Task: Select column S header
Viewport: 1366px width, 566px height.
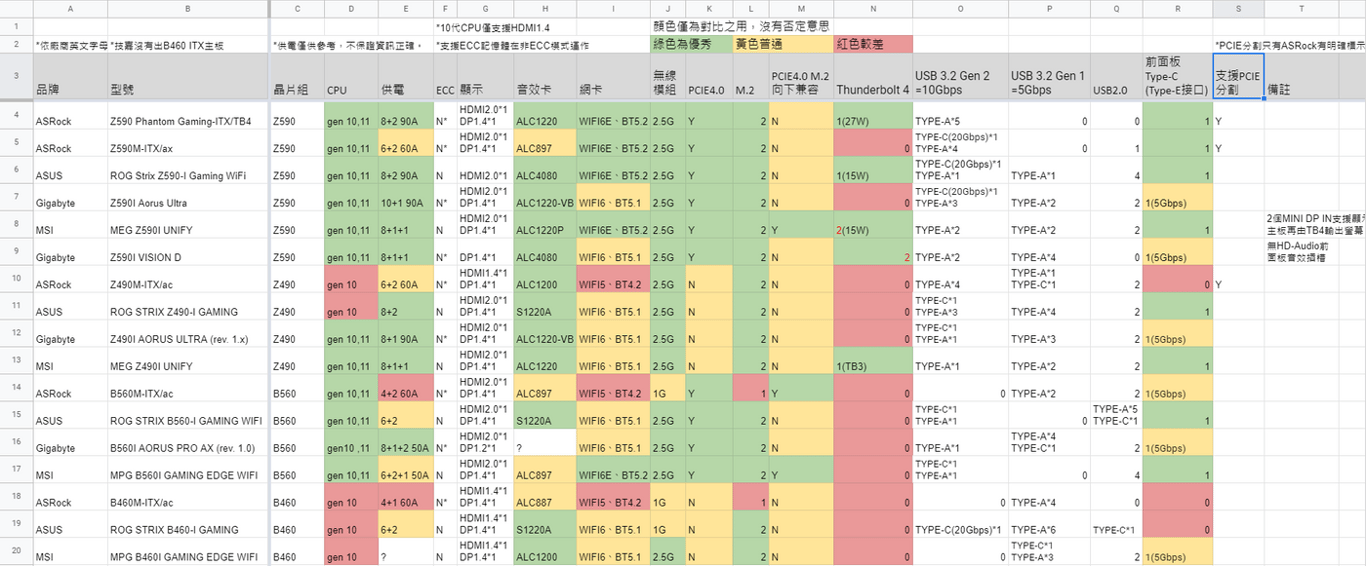Action: click(1238, 8)
